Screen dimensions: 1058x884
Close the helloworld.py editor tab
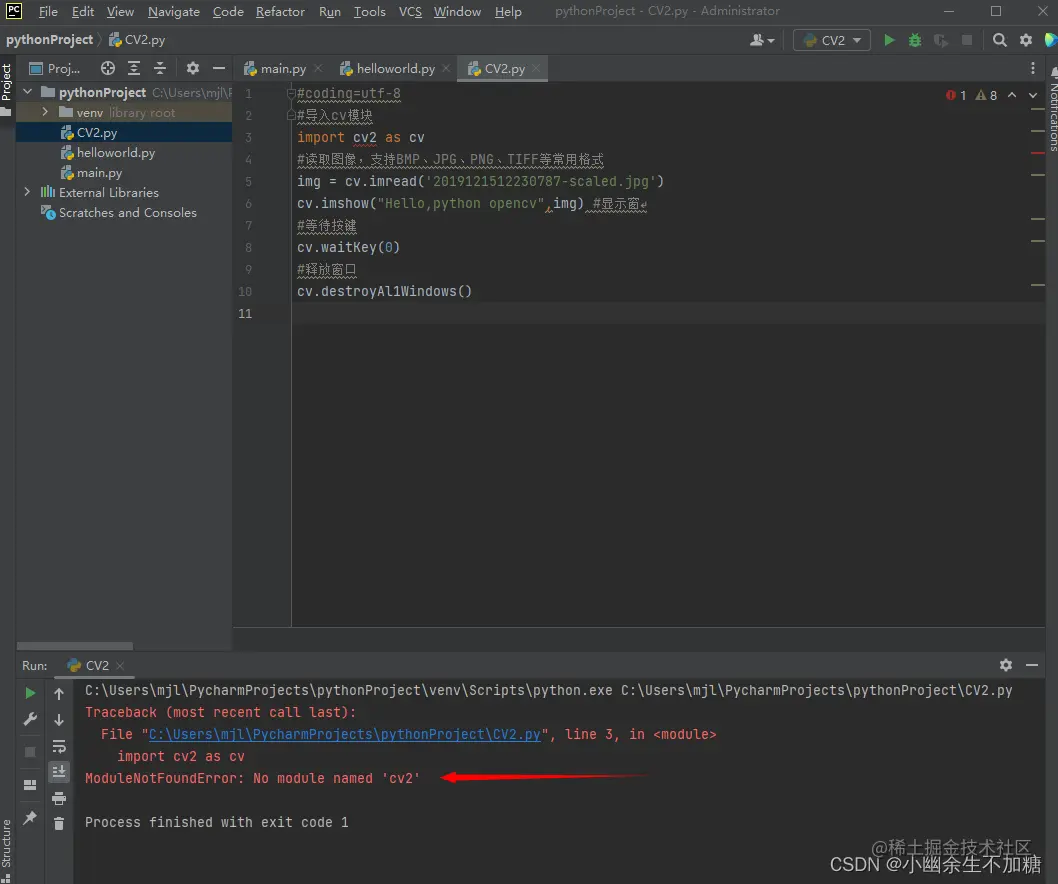pyautogui.click(x=446, y=69)
